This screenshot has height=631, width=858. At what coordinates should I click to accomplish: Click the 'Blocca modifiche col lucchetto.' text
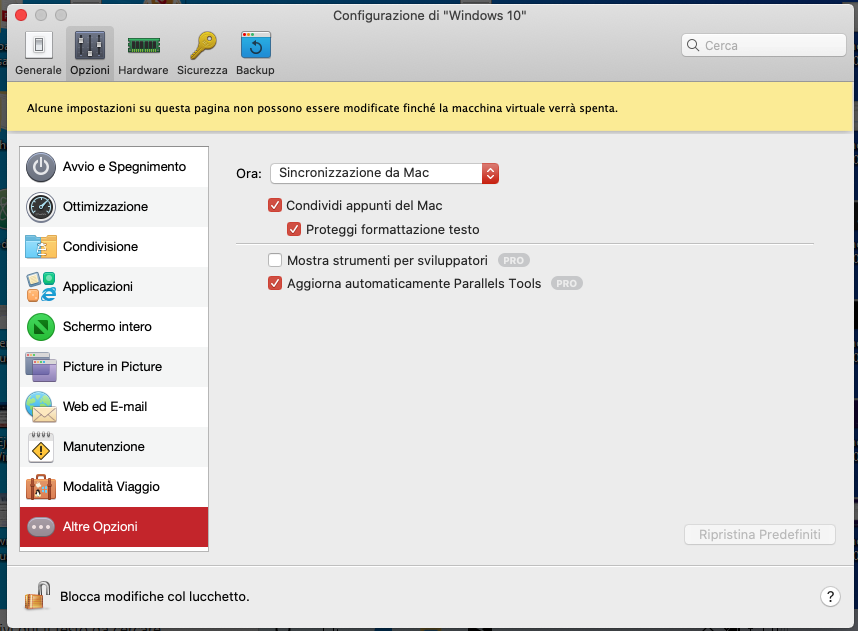pyautogui.click(x=155, y=597)
